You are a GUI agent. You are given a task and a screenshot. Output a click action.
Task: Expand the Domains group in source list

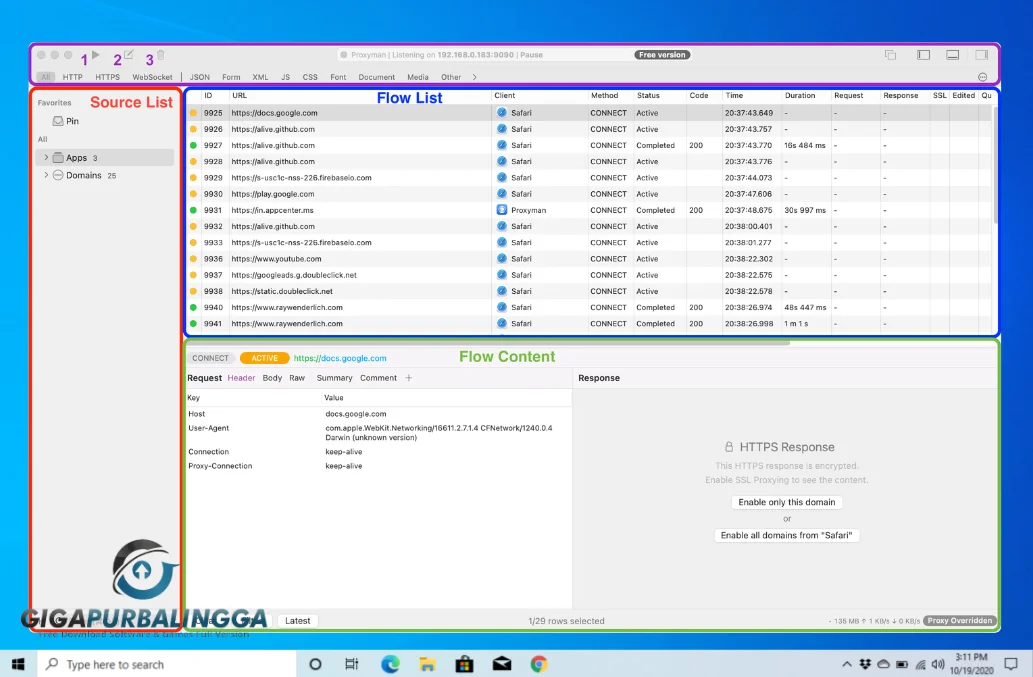(x=46, y=175)
